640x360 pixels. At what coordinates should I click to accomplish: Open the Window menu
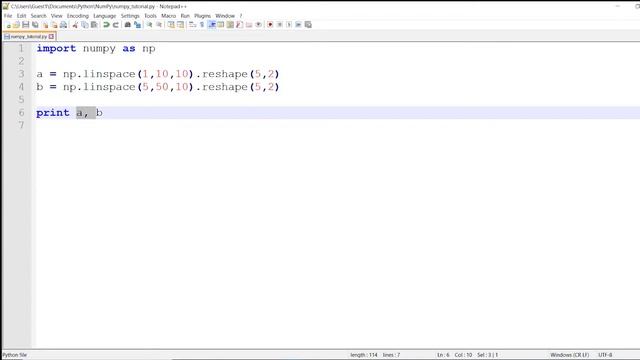pos(225,16)
